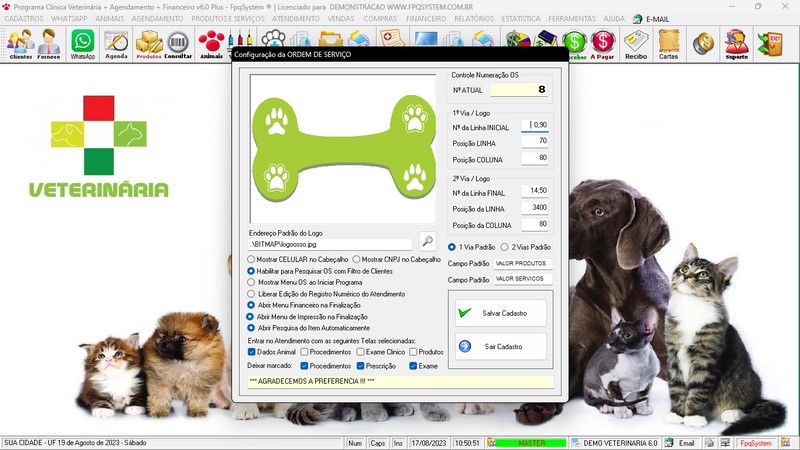This screenshot has width=800, height=450.
Task: Uncheck the Dados Animal checkbox
Action: pyautogui.click(x=251, y=352)
